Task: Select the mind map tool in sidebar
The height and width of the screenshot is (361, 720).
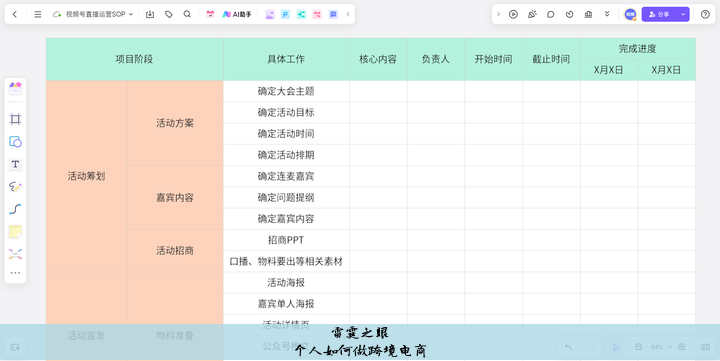Action: 15,254
